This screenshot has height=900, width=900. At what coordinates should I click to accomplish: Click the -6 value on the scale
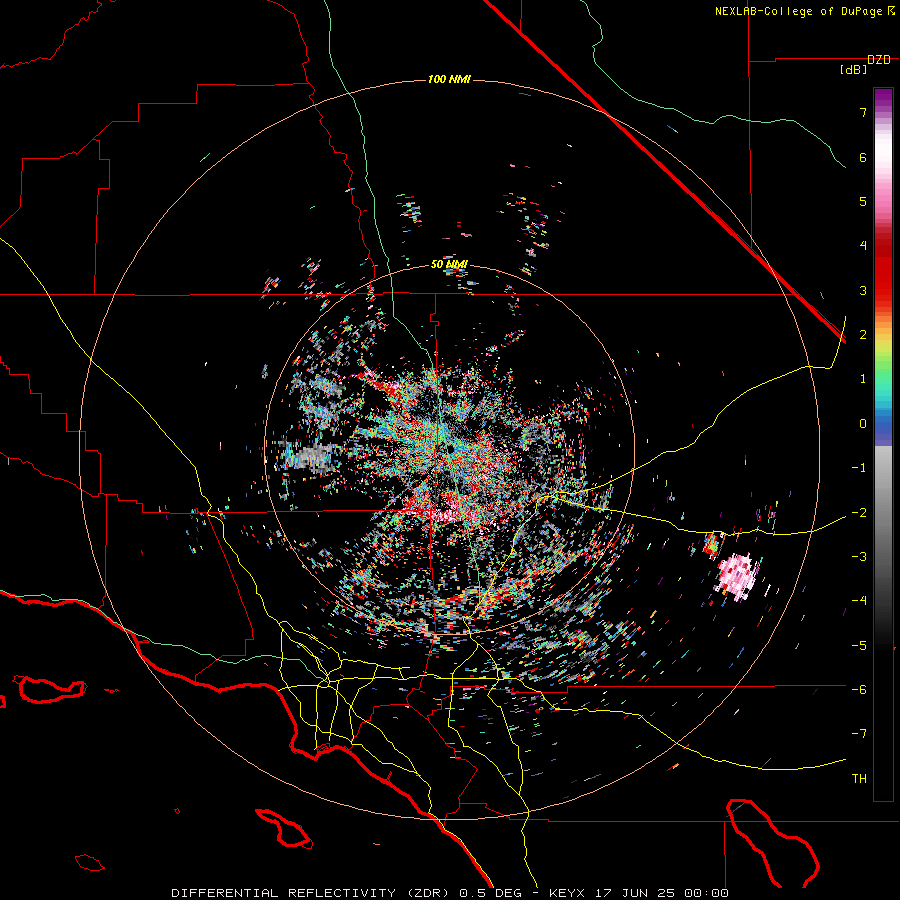pos(859,690)
